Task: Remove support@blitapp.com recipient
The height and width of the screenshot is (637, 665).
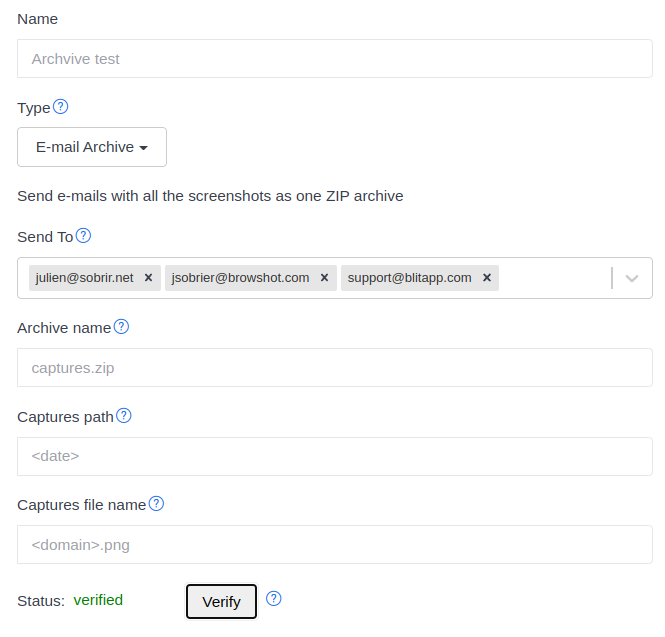Action: click(x=487, y=278)
